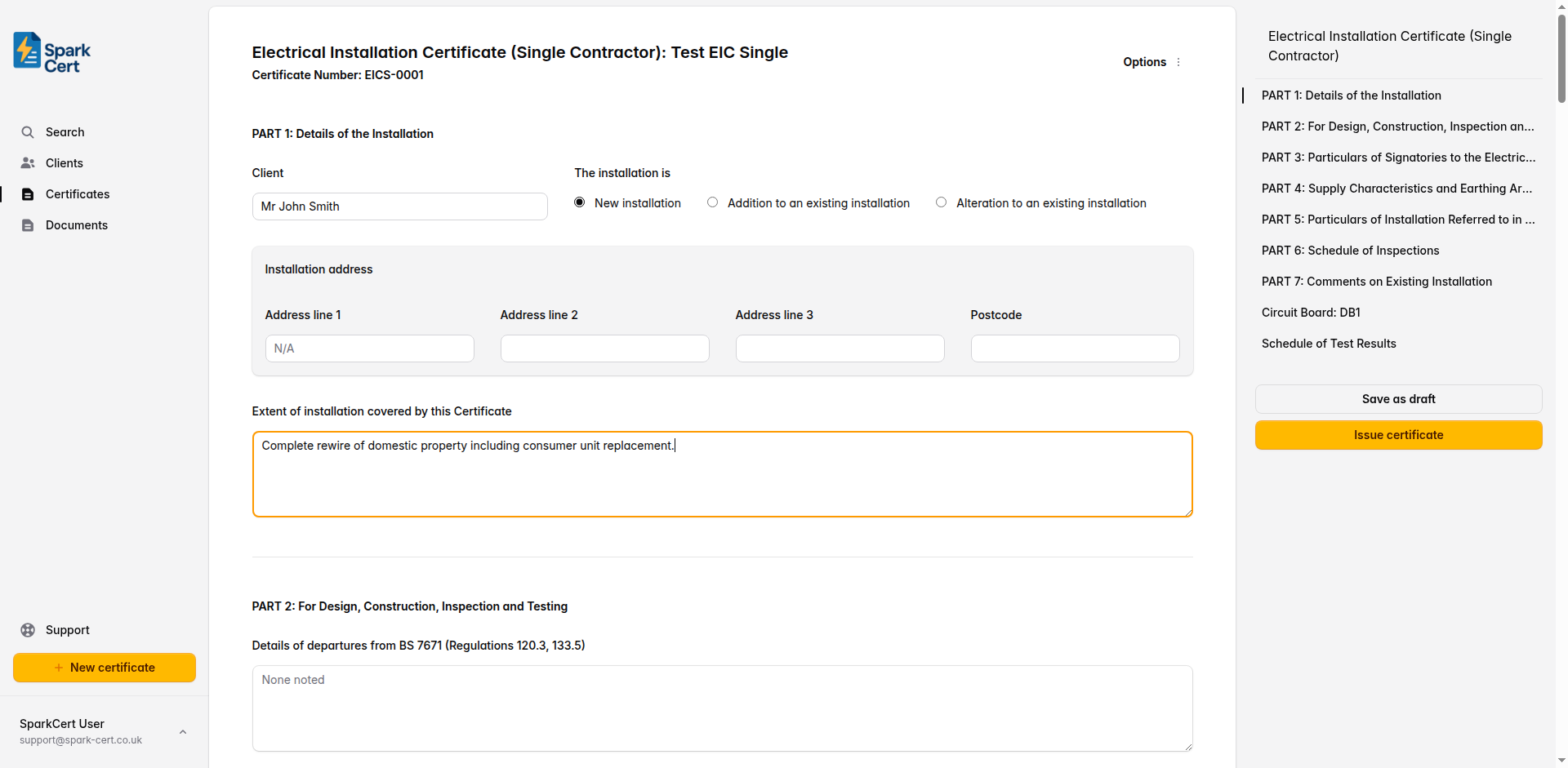Select the Clients icon in sidebar

29,162
